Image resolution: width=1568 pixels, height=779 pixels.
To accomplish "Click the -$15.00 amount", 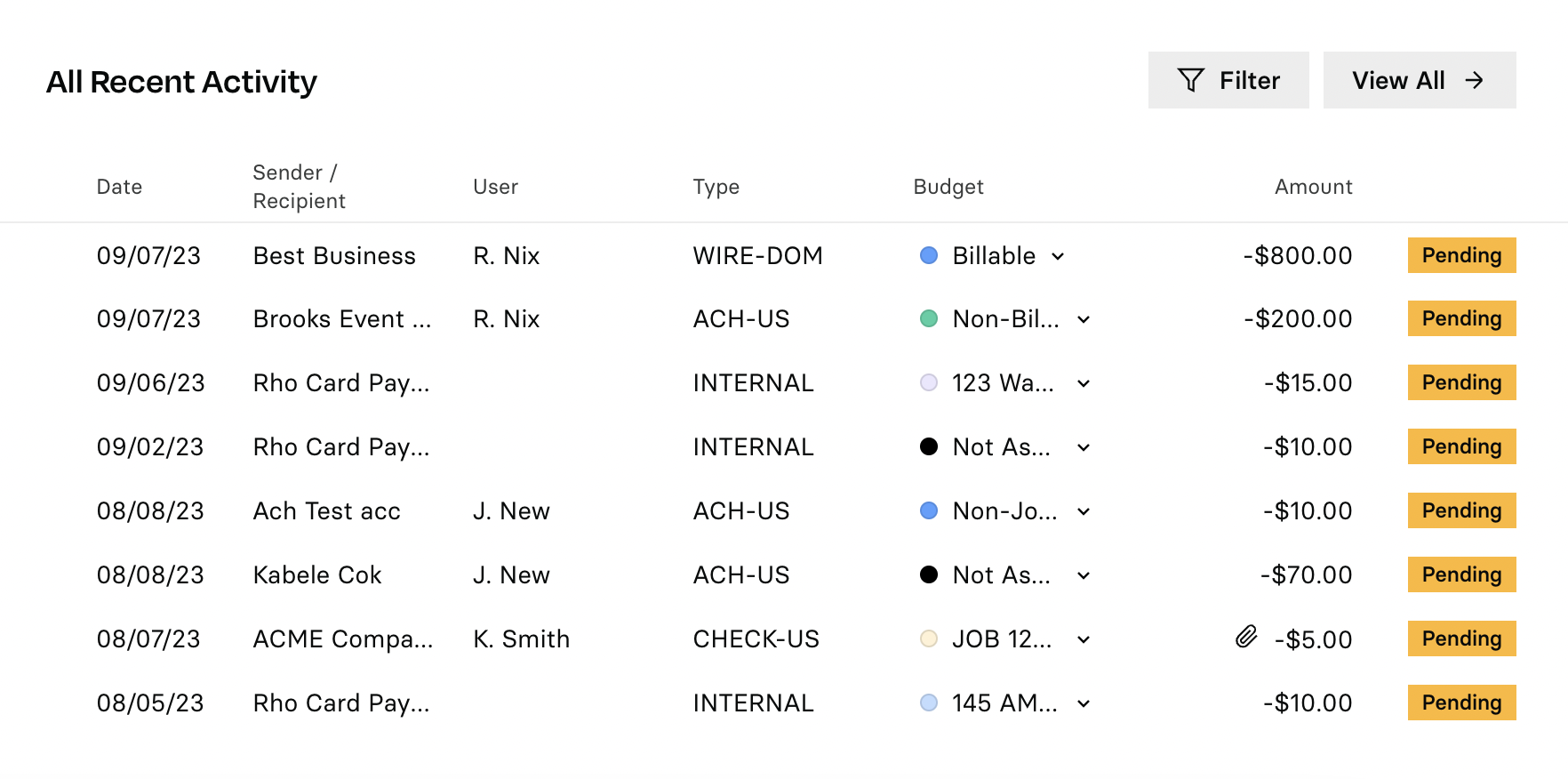I will [1308, 383].
